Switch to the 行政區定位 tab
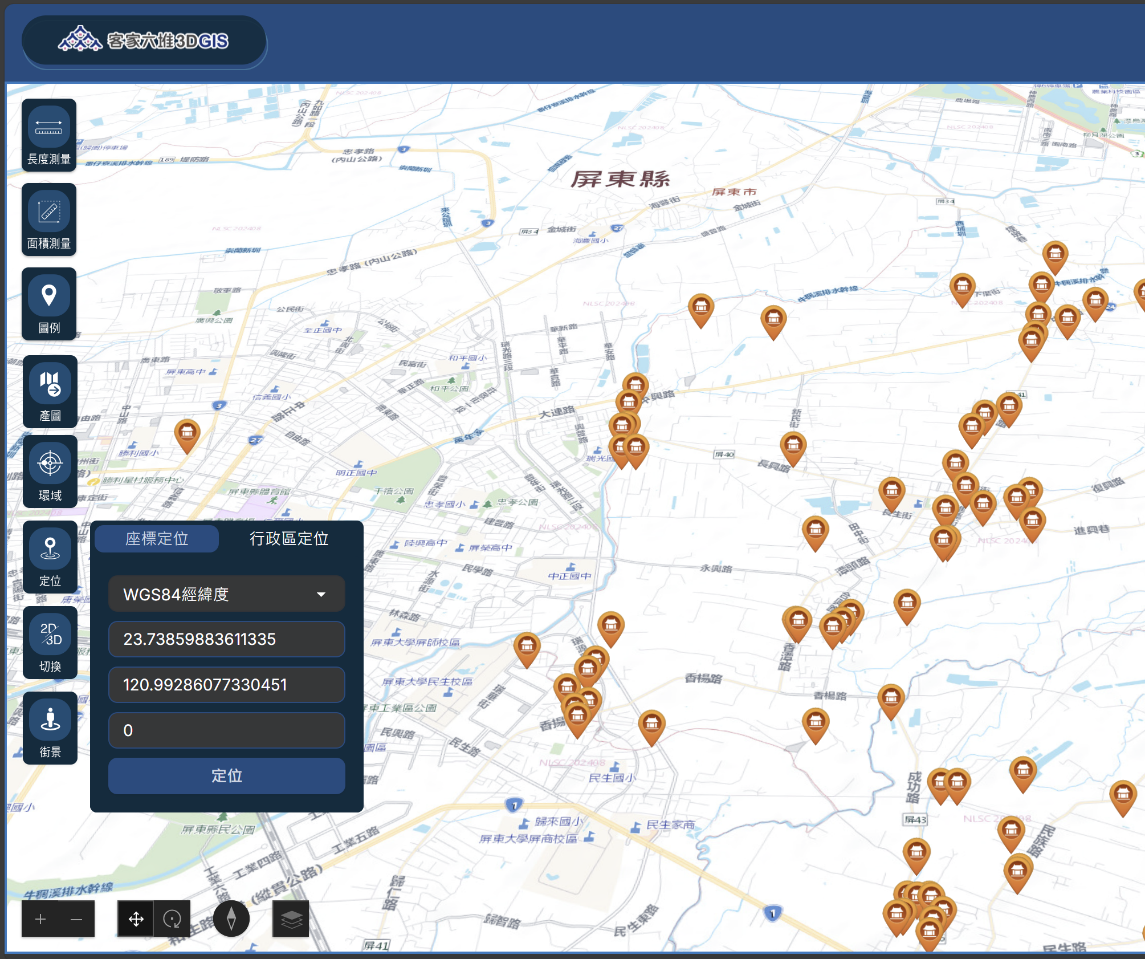The width and height of the screenshot is (1145, 959). (x=288, y=539)
